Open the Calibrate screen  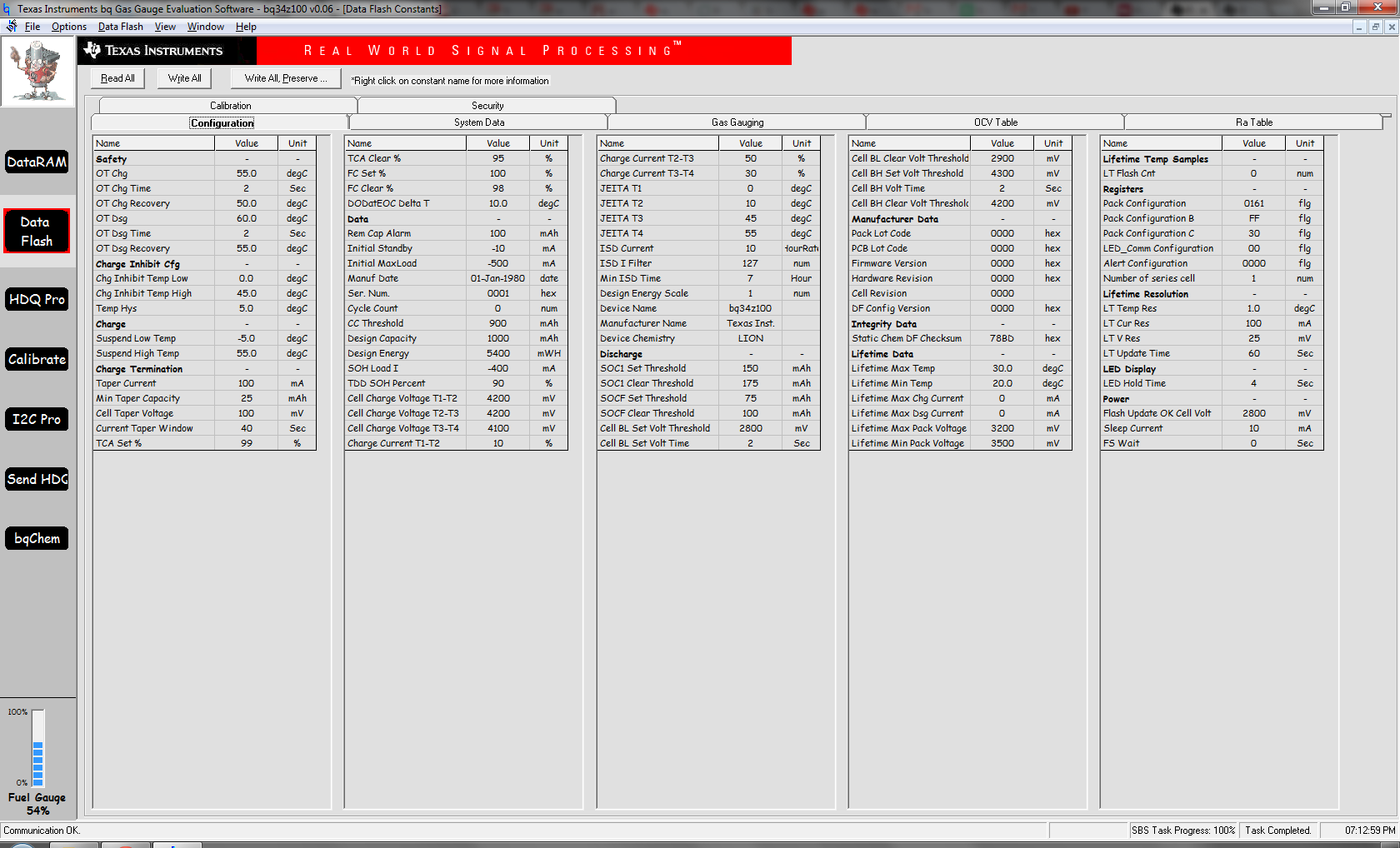37,359
